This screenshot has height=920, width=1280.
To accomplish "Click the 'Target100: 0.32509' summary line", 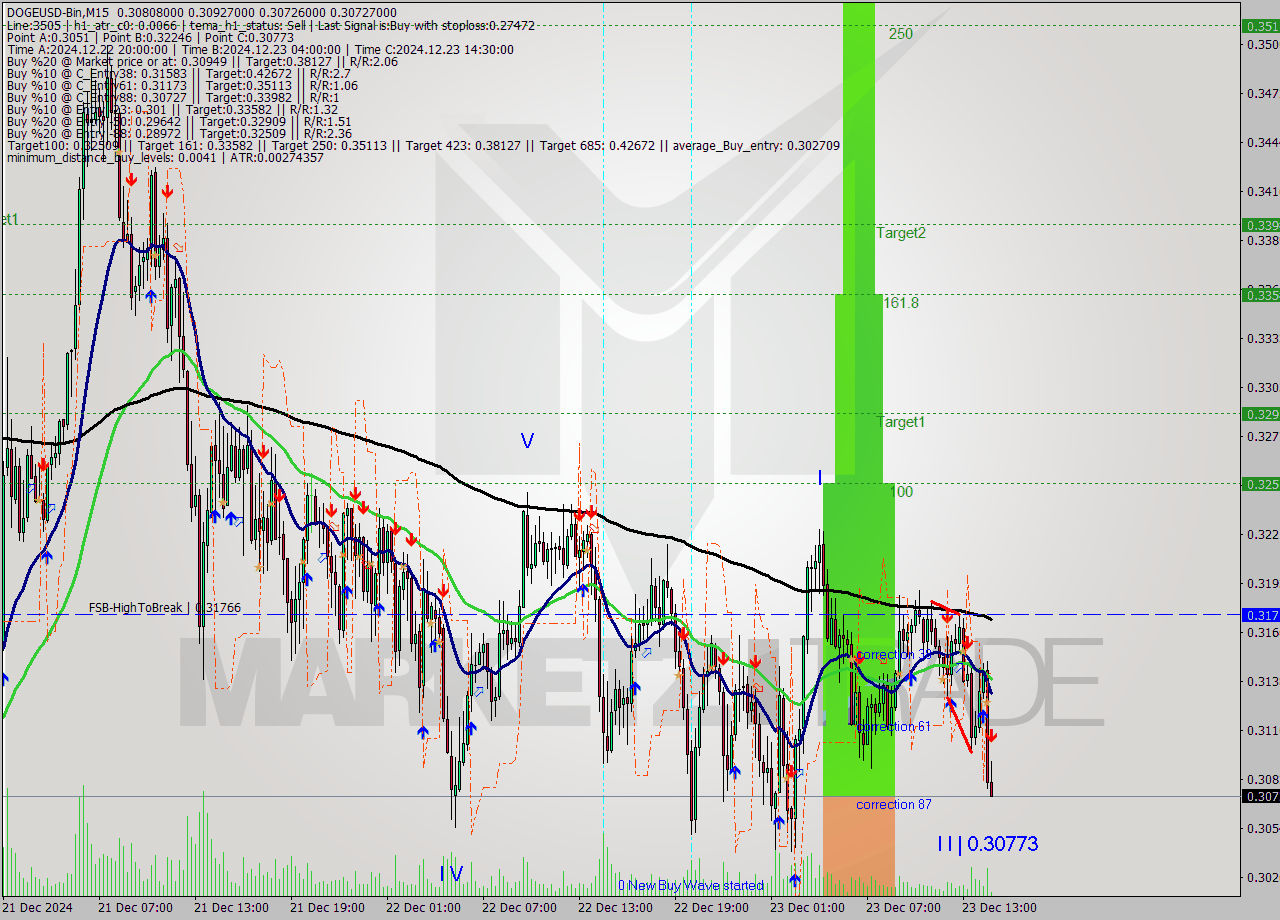I will point(423,145).
